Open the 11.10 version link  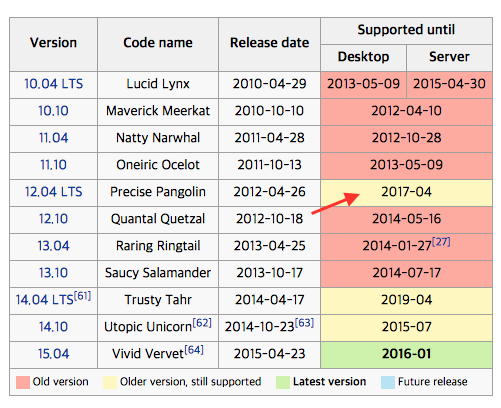(53, 165)
